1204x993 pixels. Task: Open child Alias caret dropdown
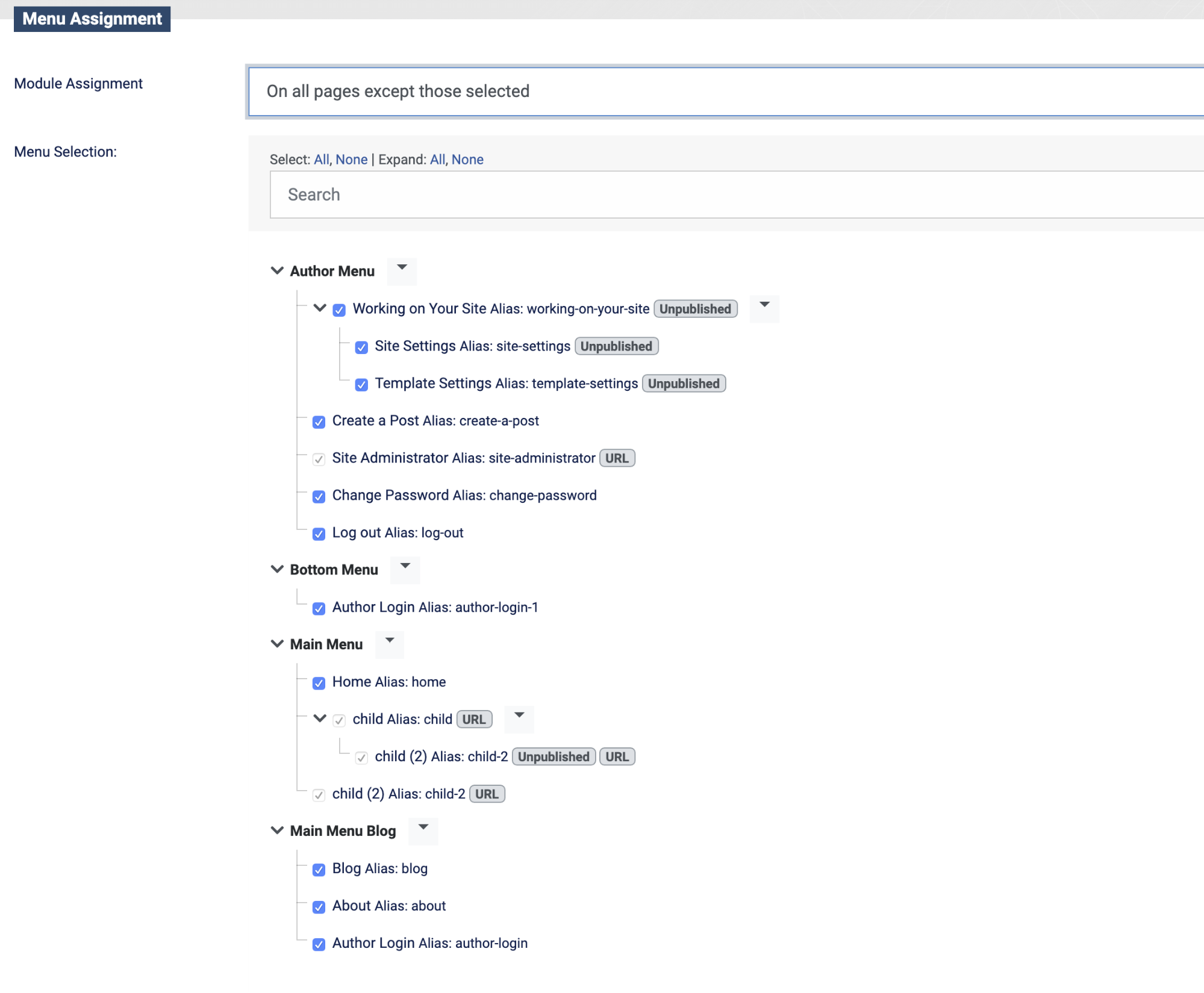point(519,719)
